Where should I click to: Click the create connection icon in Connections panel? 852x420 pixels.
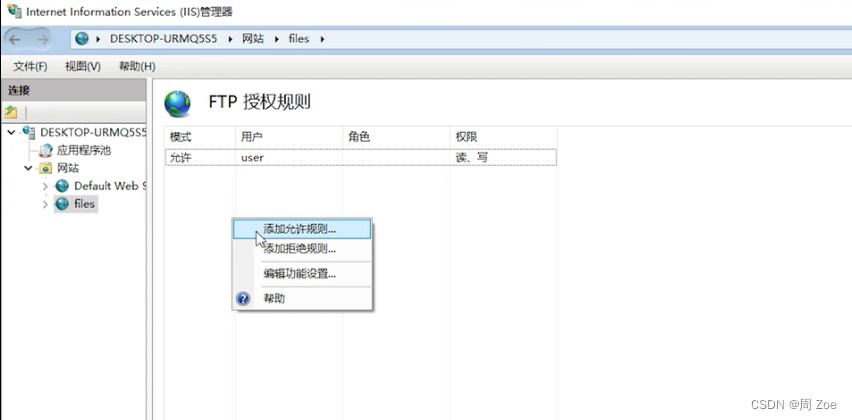click(x=11, y=112)
